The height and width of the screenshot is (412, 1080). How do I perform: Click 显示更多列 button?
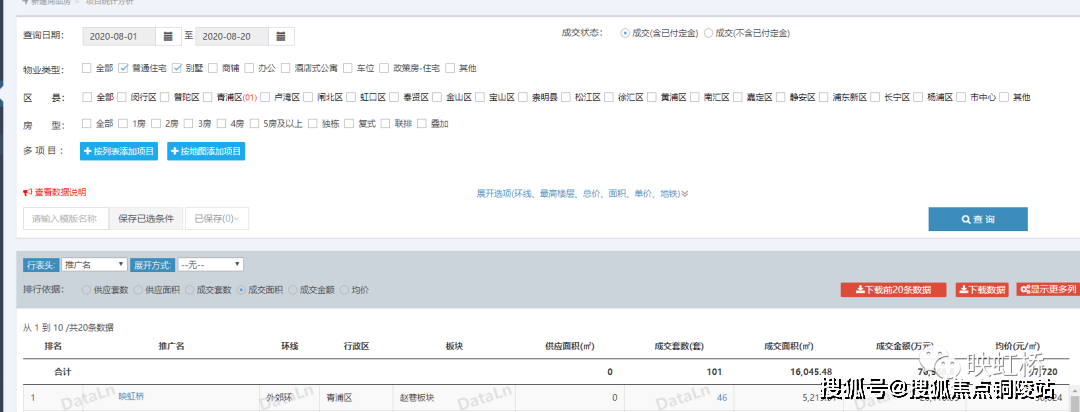coord(1048,290)
